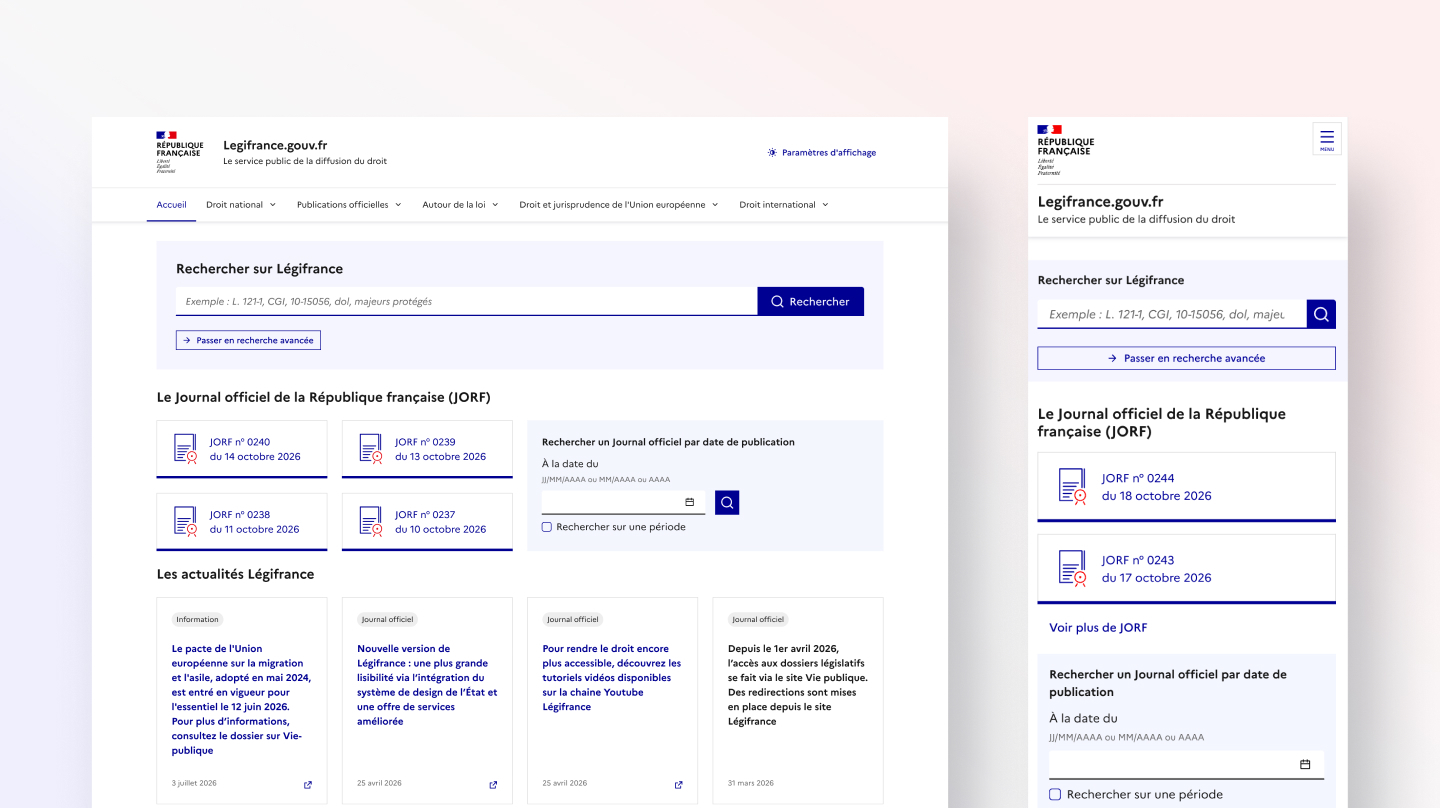Click the magnifier search button in mobile view

[1321, 314]
